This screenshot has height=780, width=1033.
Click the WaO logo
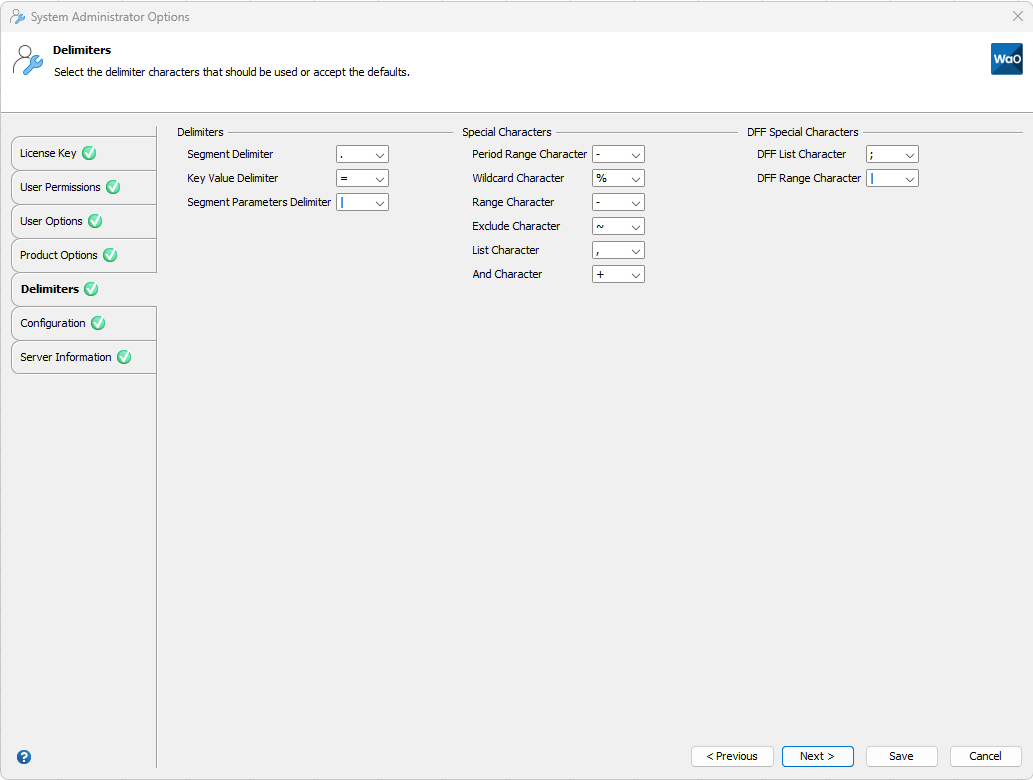(x=1006, y=59)
